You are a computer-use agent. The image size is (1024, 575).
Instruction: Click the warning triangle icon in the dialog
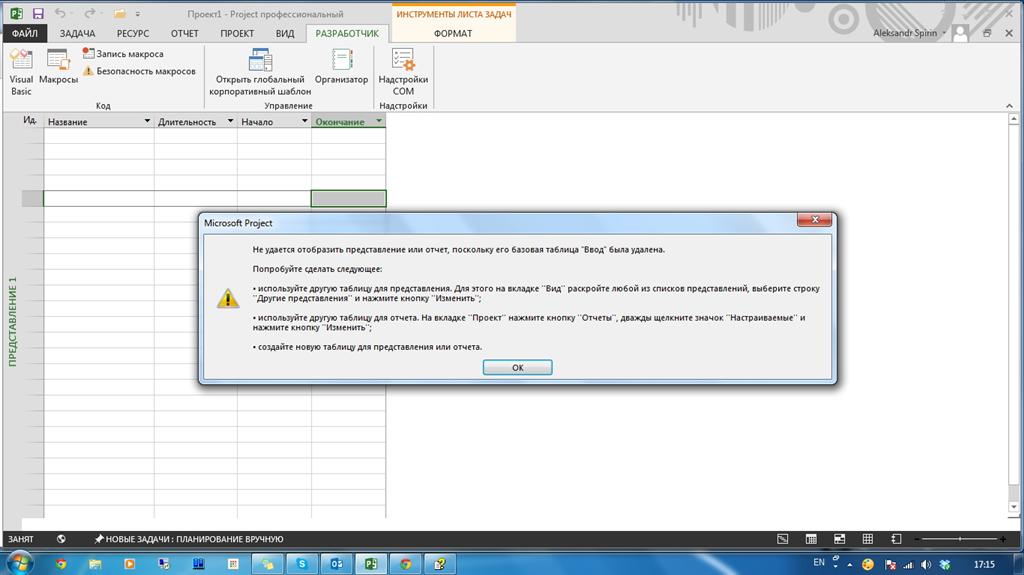pyautogui.click(x=227, y=299)
